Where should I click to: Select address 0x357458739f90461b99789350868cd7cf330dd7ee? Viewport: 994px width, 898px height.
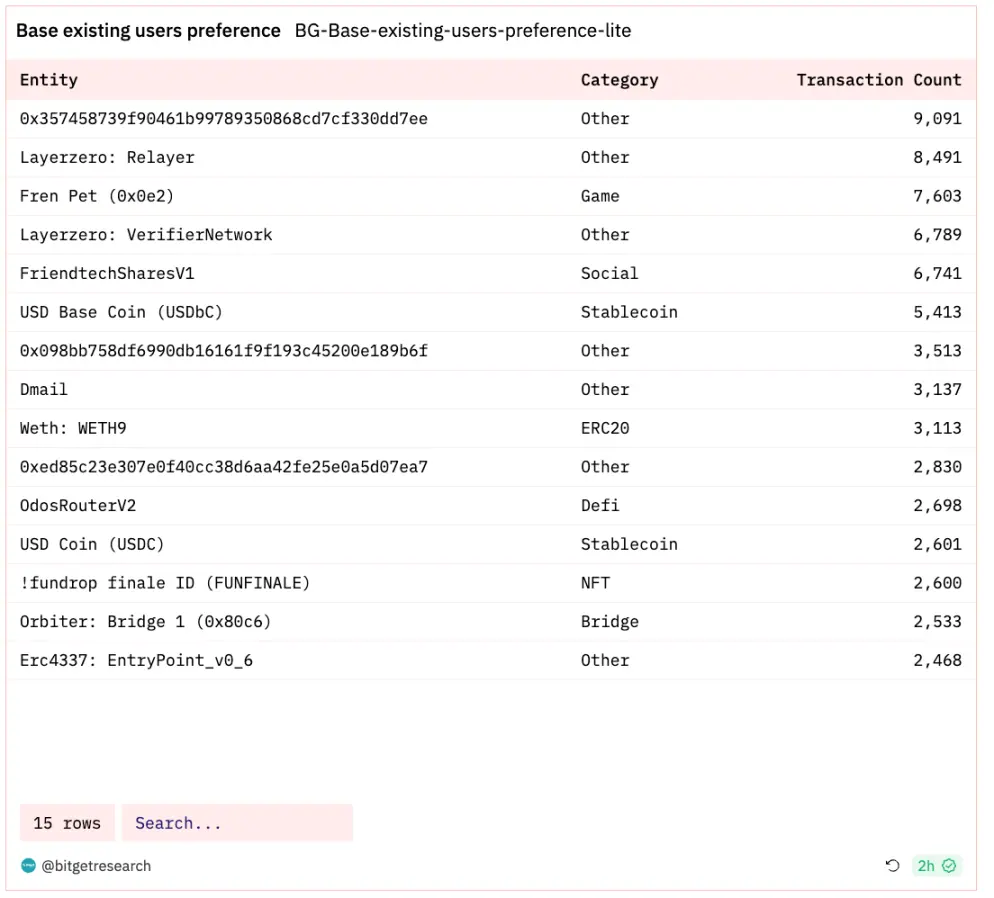pyautogui.click(x=224, y=119)
